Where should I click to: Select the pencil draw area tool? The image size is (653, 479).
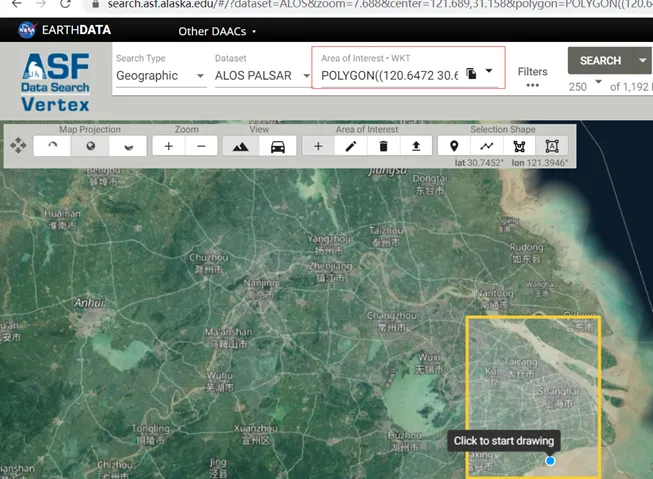coord(351,146)
